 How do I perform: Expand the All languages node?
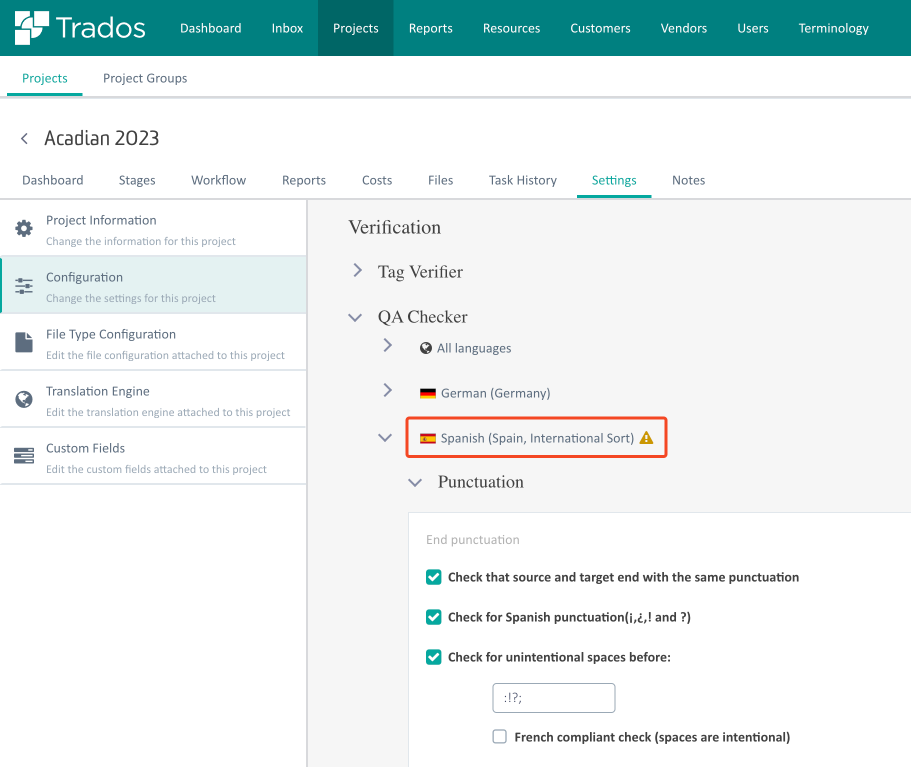[388, 345]
